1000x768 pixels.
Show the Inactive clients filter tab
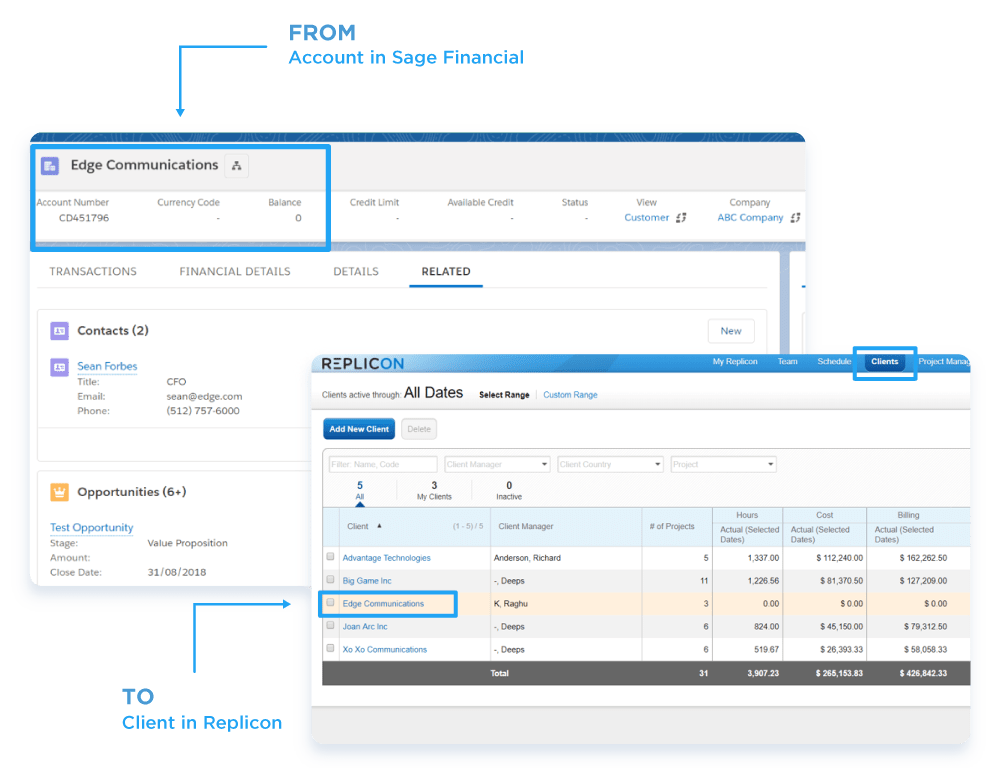(x=509, y=491)
